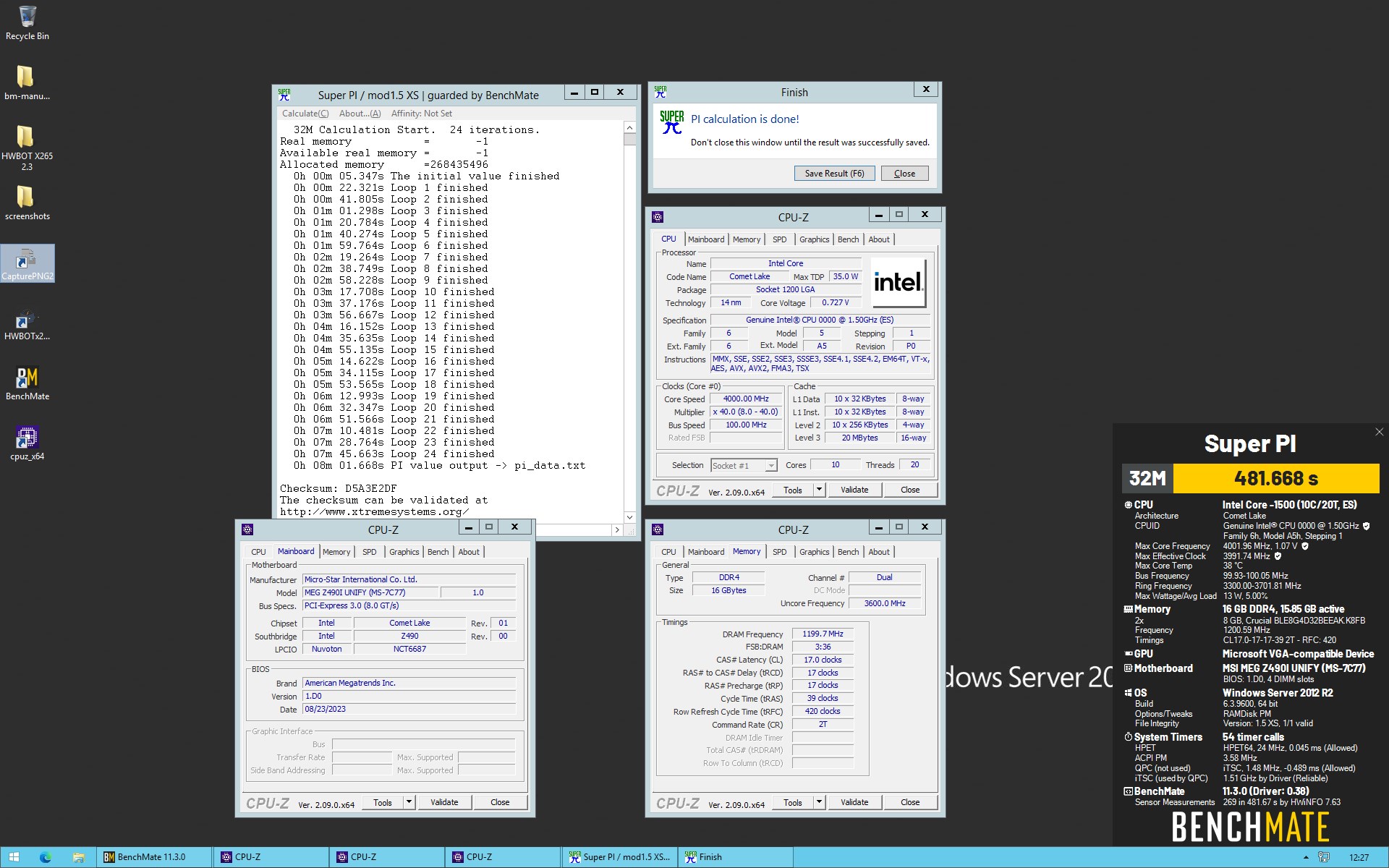Click Super PI scrollbar up arrow
1389x868 pixels.
coord(629,127)
